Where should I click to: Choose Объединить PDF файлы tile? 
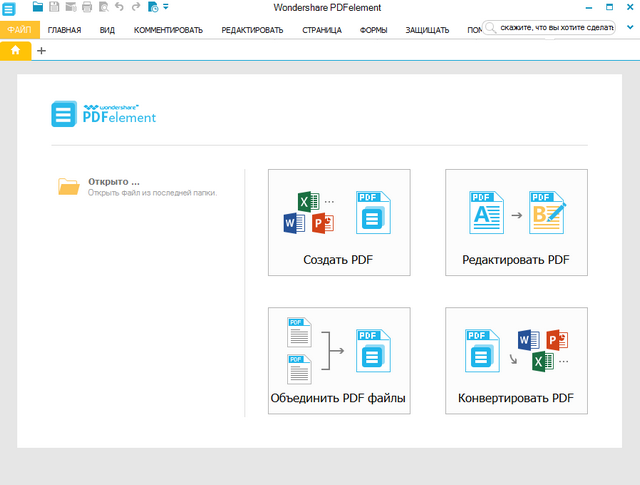click(x=338, y=361)
